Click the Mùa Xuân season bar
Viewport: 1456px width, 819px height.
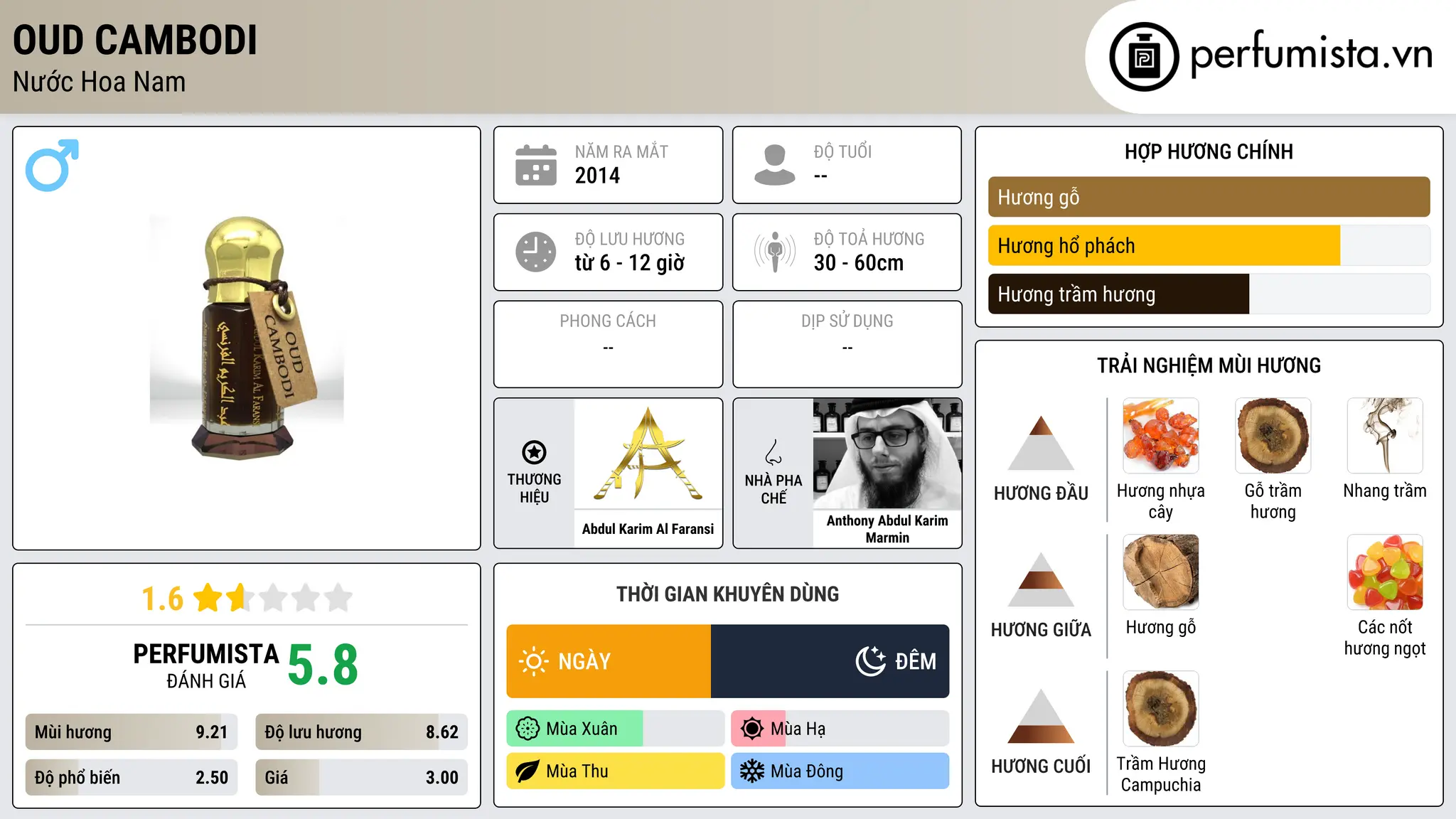tap(615, 729)
